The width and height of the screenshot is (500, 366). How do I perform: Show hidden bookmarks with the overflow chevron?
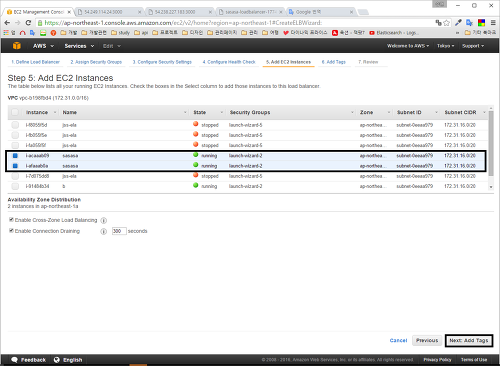(457, 33)
